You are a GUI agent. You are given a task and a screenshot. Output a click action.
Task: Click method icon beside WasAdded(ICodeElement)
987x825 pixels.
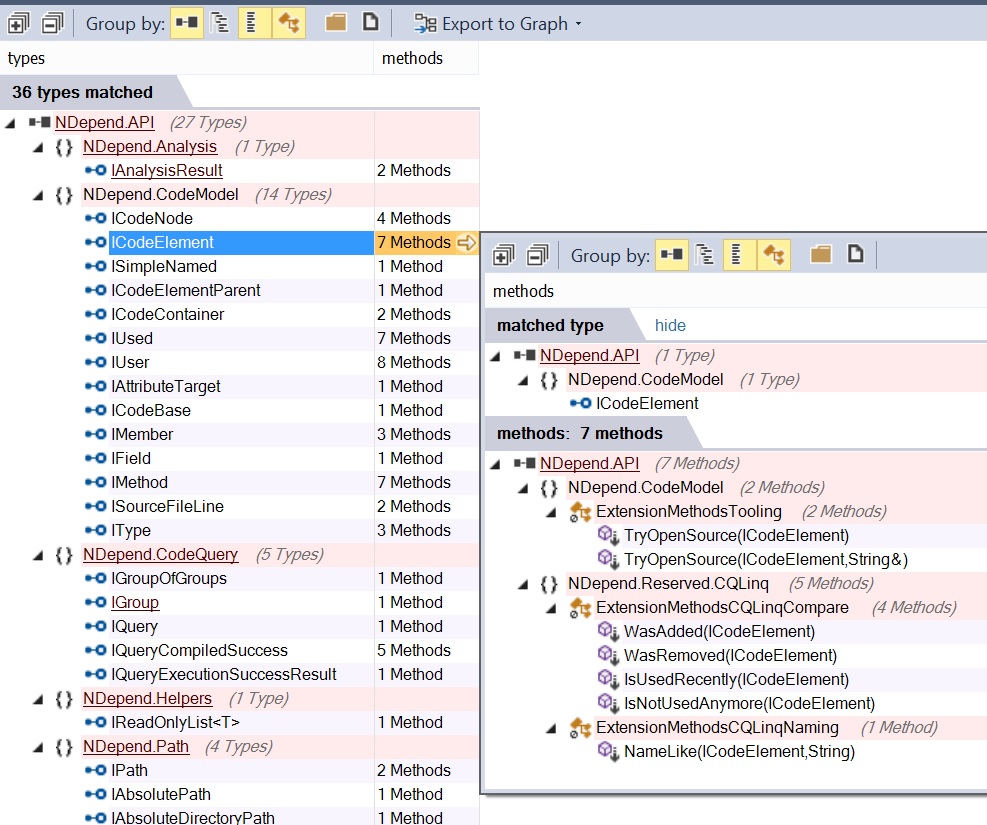coord(608,631)
